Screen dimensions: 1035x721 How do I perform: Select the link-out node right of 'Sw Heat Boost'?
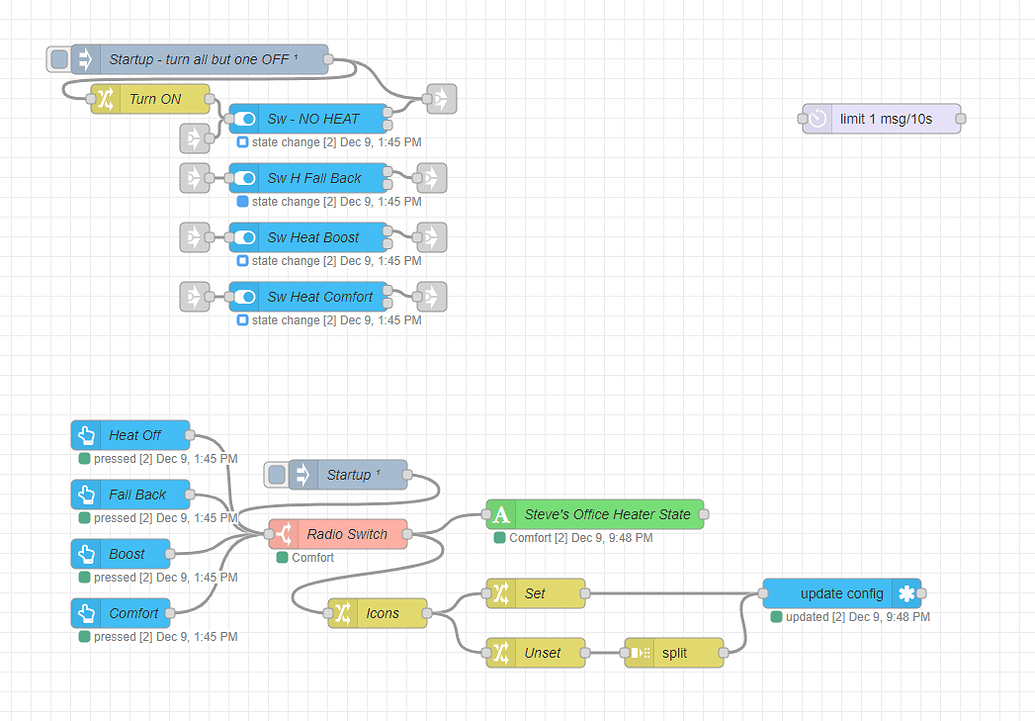point(432,238)
